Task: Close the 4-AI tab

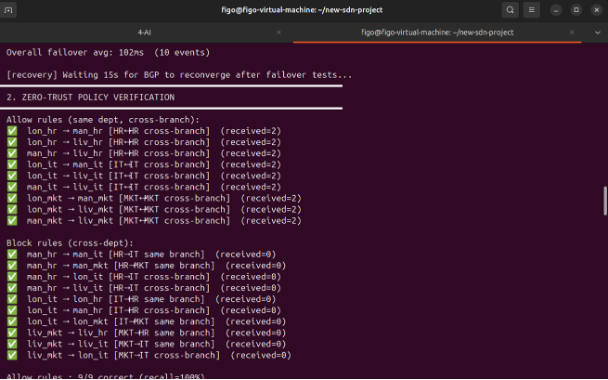Action: click(278, 33)
